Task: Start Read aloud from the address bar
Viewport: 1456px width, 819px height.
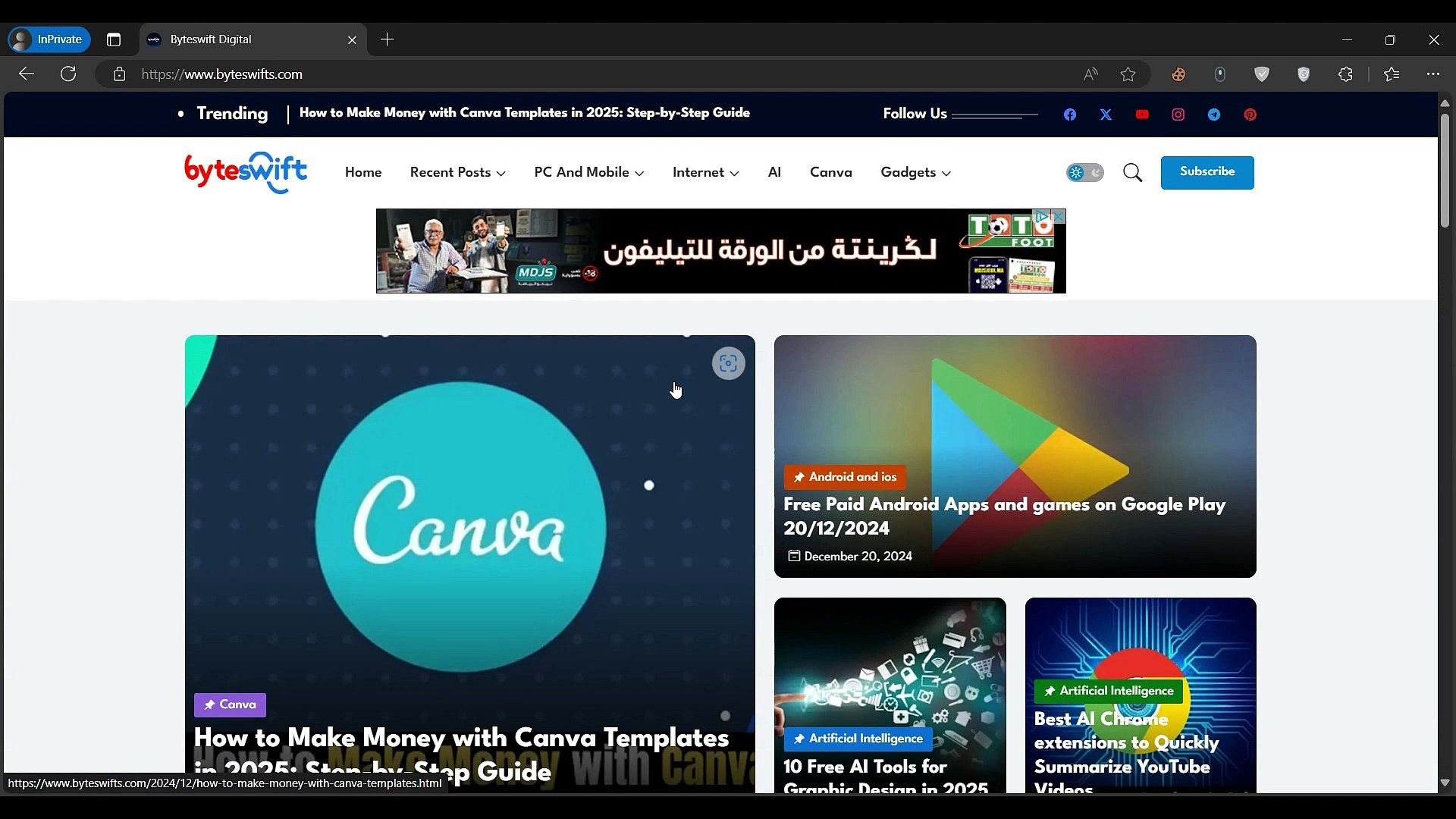Action: [x=1090, y=74]
